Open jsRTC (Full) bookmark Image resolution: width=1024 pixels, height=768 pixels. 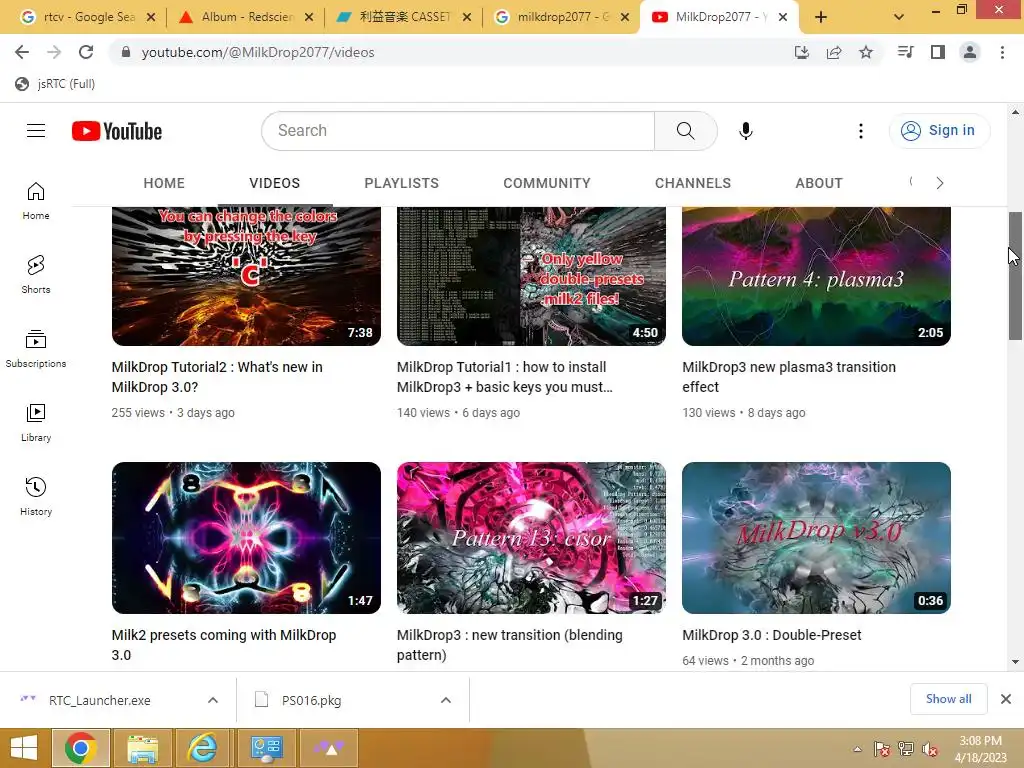click(x=56, y=84)
